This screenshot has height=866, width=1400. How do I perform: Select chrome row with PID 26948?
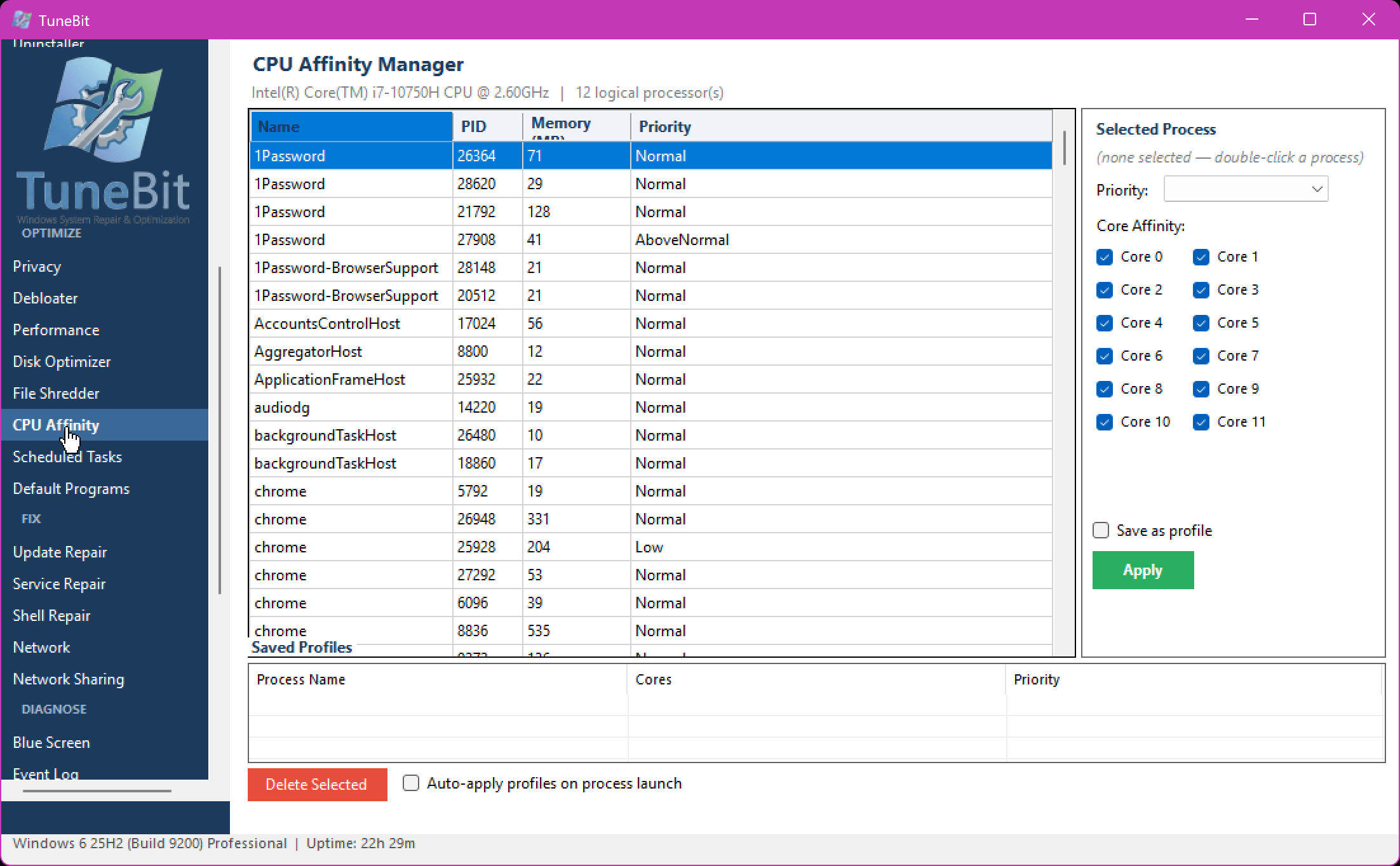651,519
